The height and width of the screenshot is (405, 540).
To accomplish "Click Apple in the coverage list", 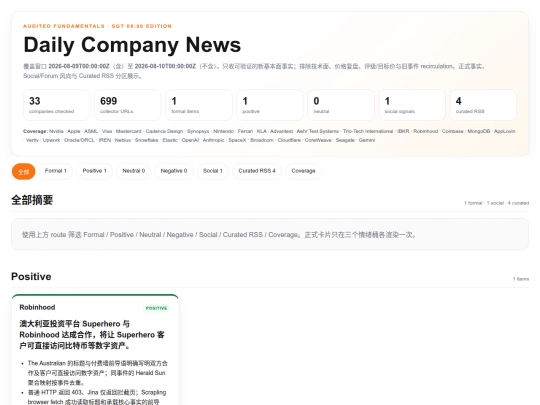I will pyautogui.click(x=74, y=131).
